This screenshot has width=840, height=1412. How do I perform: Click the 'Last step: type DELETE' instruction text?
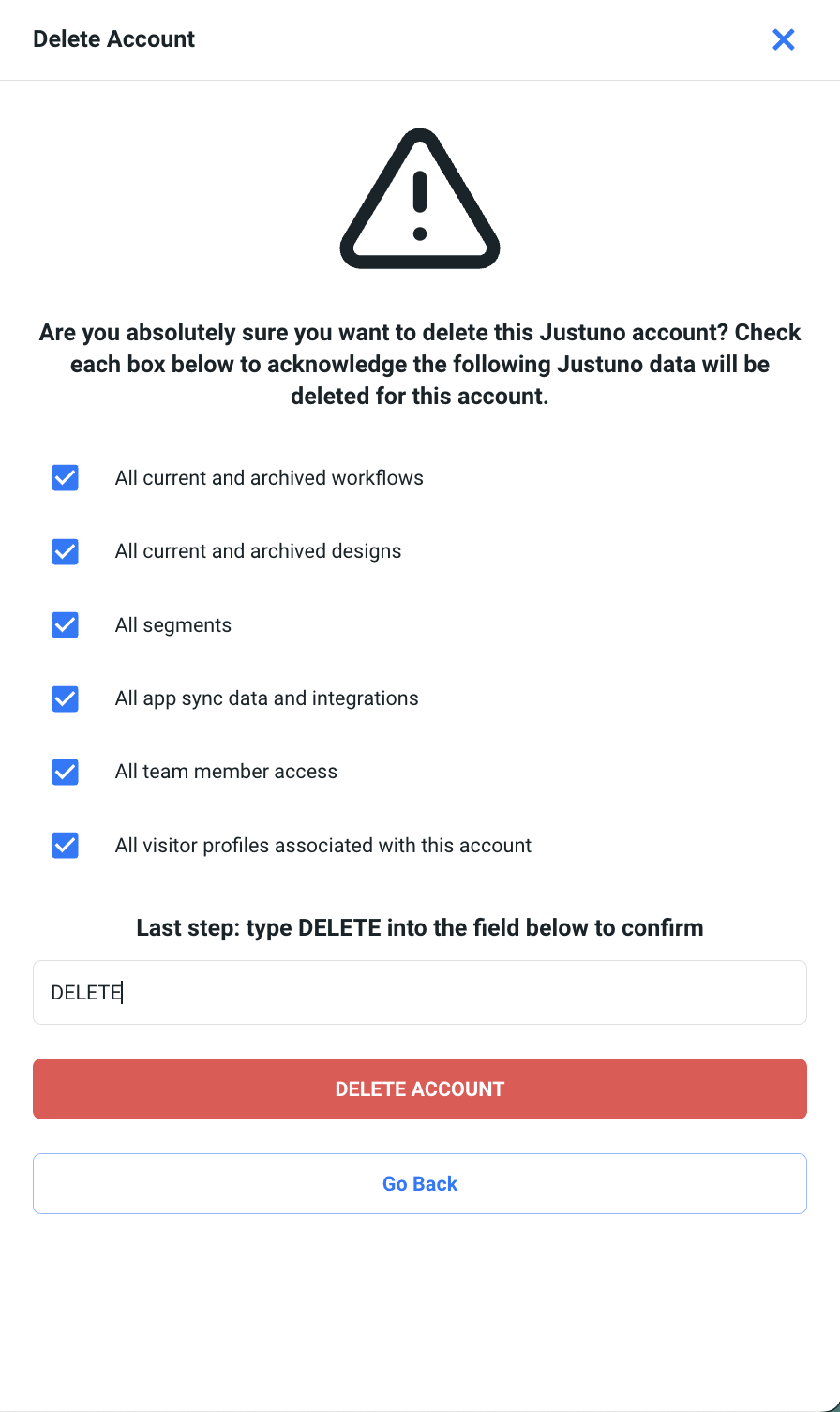click(420, 928)
